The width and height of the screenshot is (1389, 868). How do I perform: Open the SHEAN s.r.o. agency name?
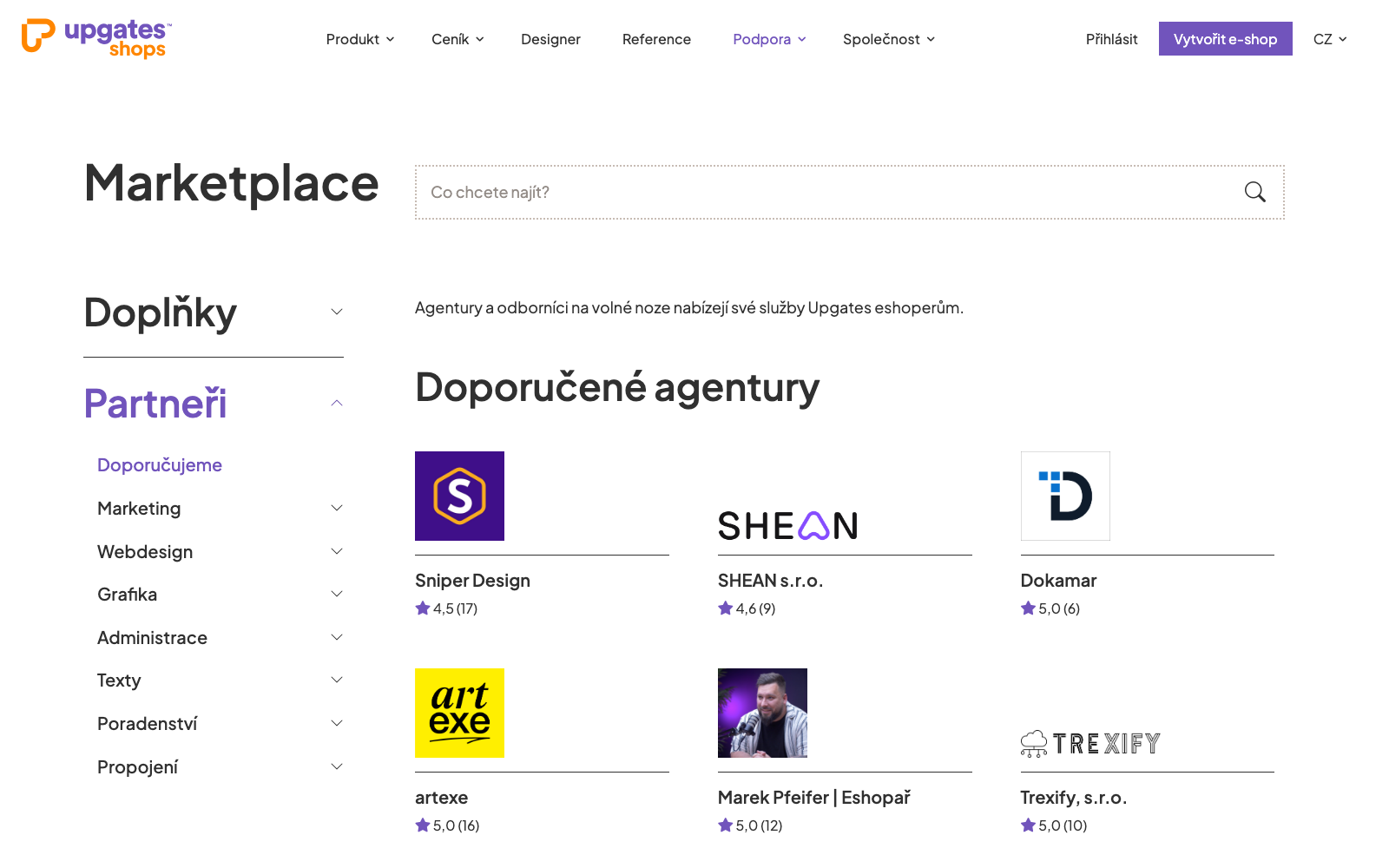[x=770, y=581]
